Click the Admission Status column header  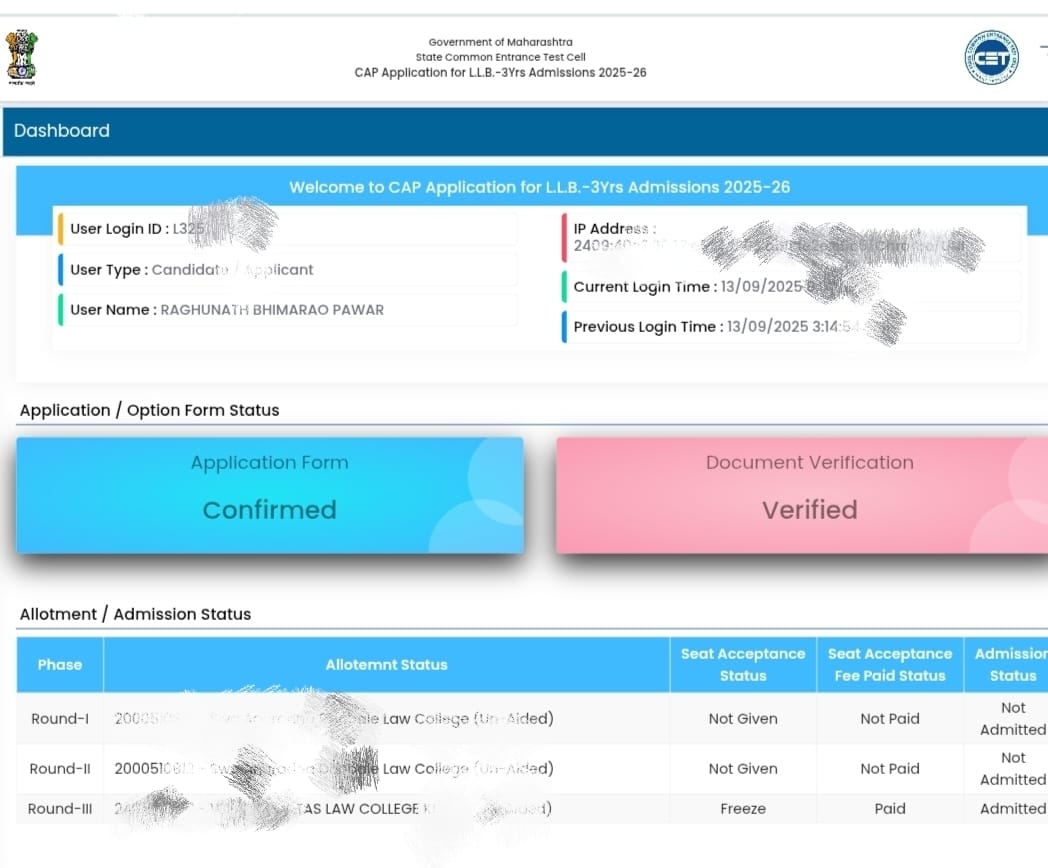click(1007, 665)
